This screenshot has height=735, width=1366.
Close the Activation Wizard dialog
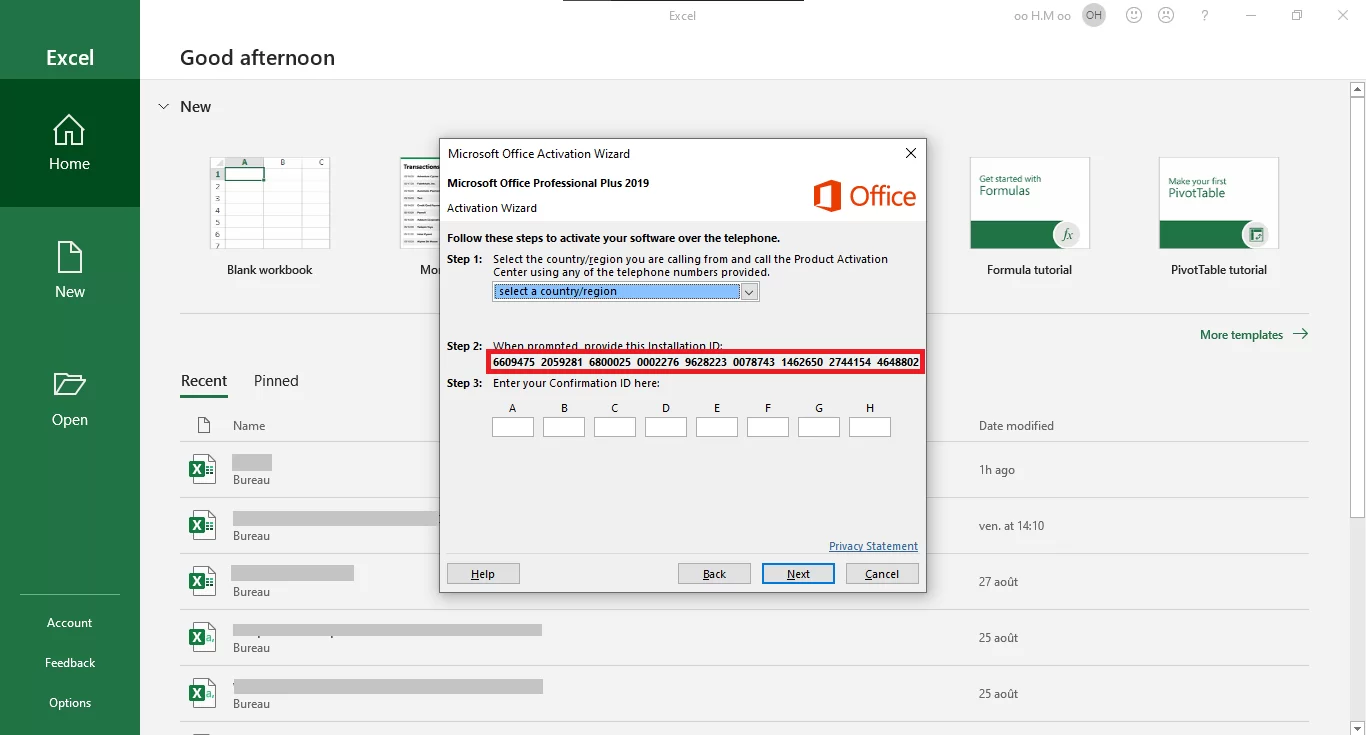[x=910, y=153]
